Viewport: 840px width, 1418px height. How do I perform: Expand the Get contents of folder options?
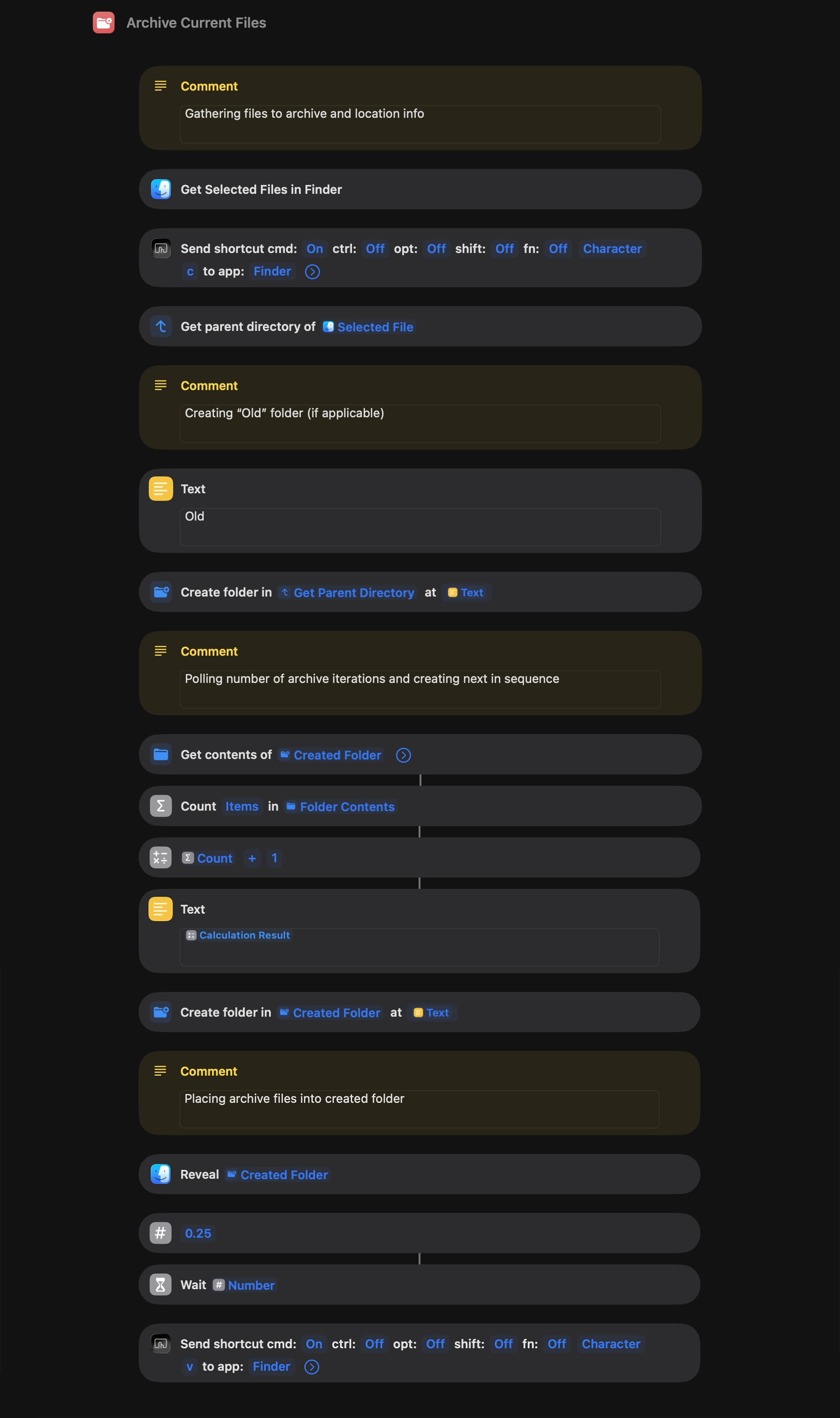point(403,755)
